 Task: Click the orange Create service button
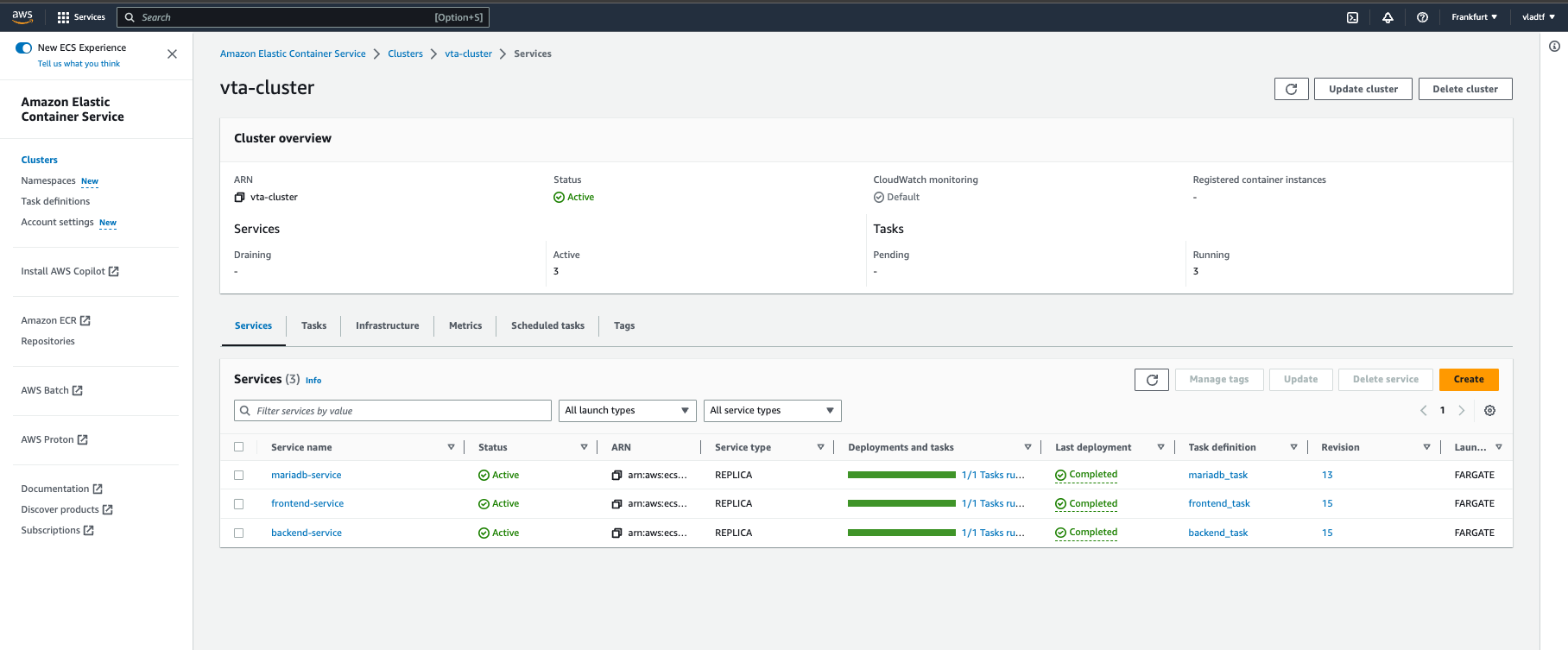pyautogui.click(x=1469, y=380)
